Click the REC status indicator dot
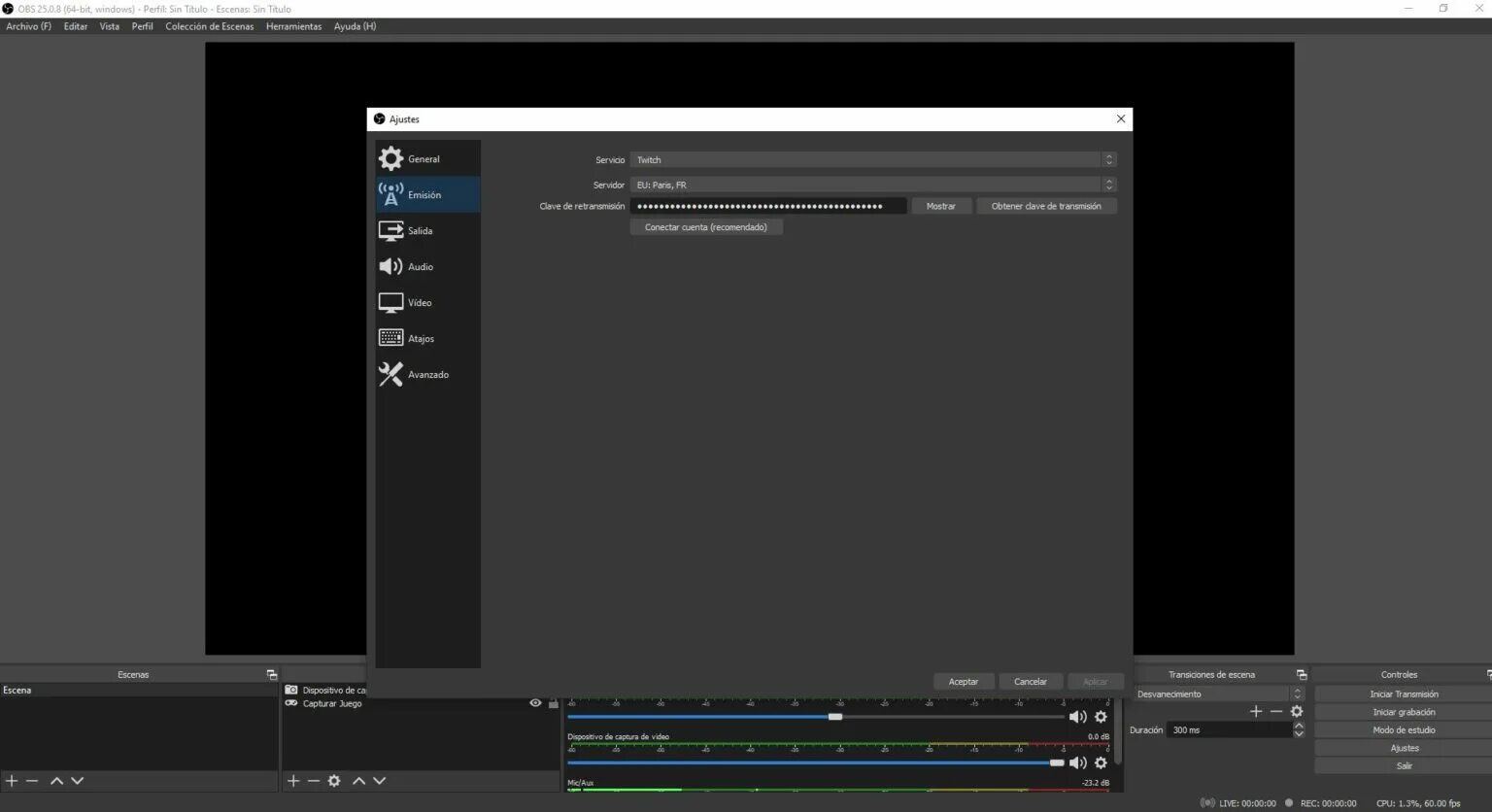This screenshot has height=812, width=1492. [1289, 803]
